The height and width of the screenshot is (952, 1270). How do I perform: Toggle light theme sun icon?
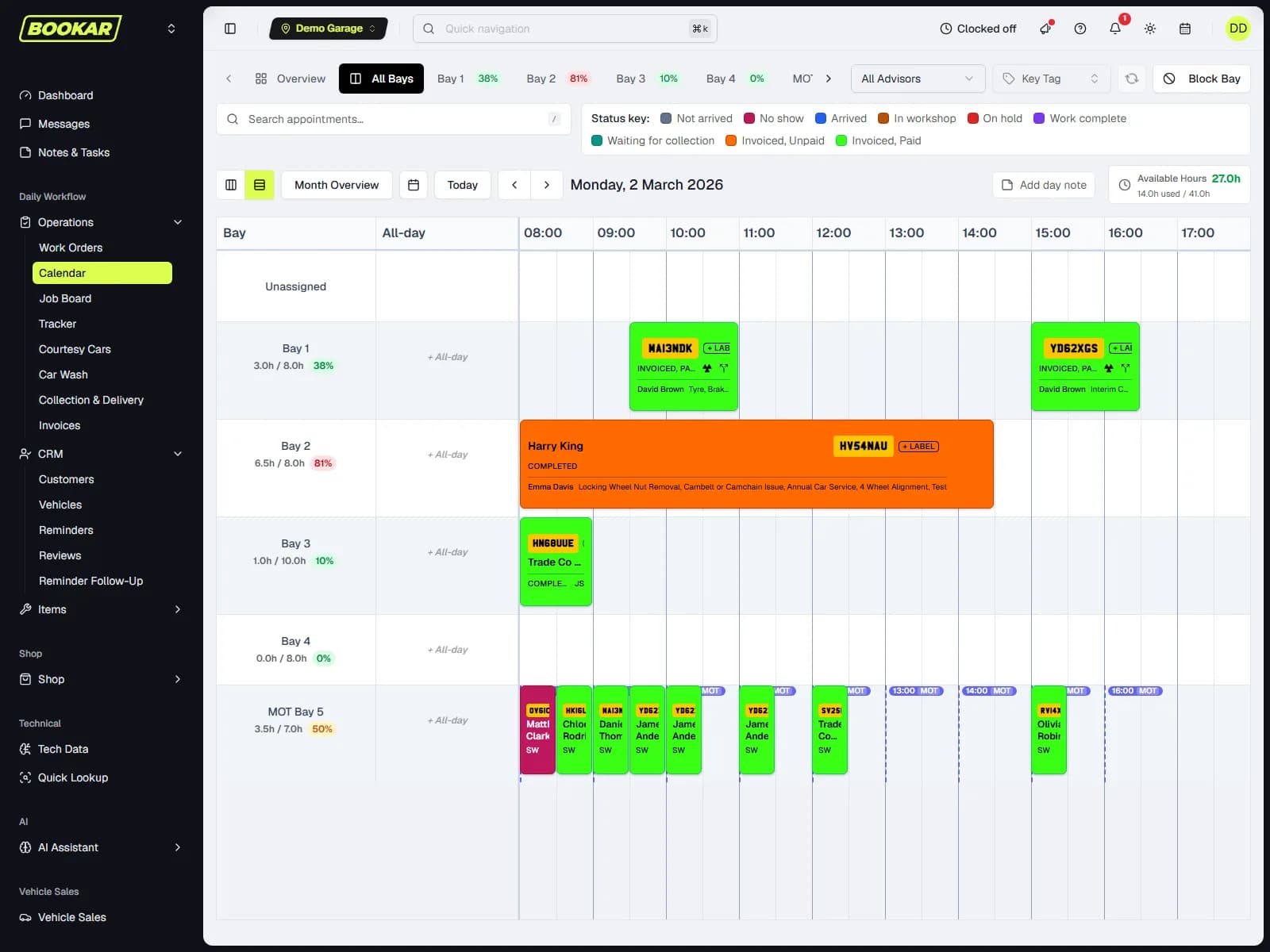(1150, 29)
